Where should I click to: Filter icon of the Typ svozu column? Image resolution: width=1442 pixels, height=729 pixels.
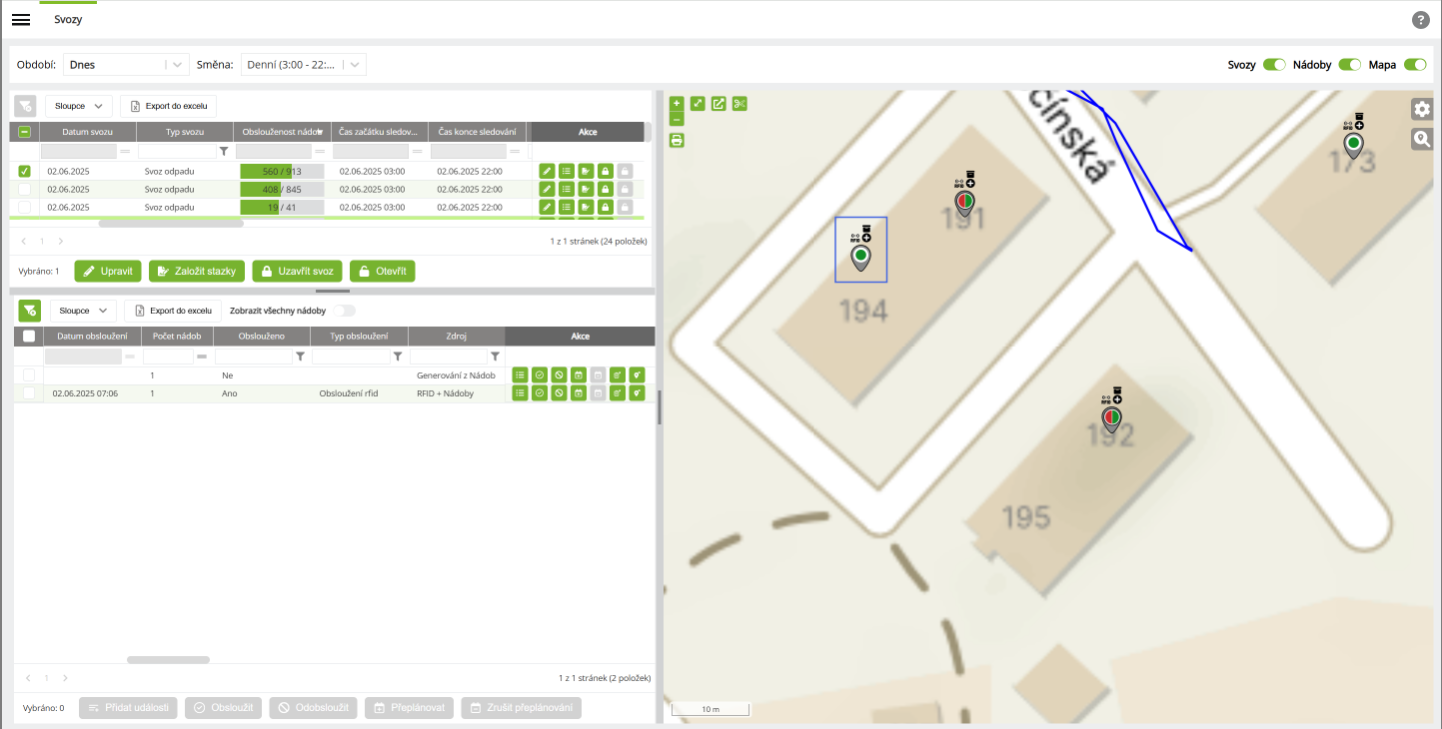click(x=224, y=152)
